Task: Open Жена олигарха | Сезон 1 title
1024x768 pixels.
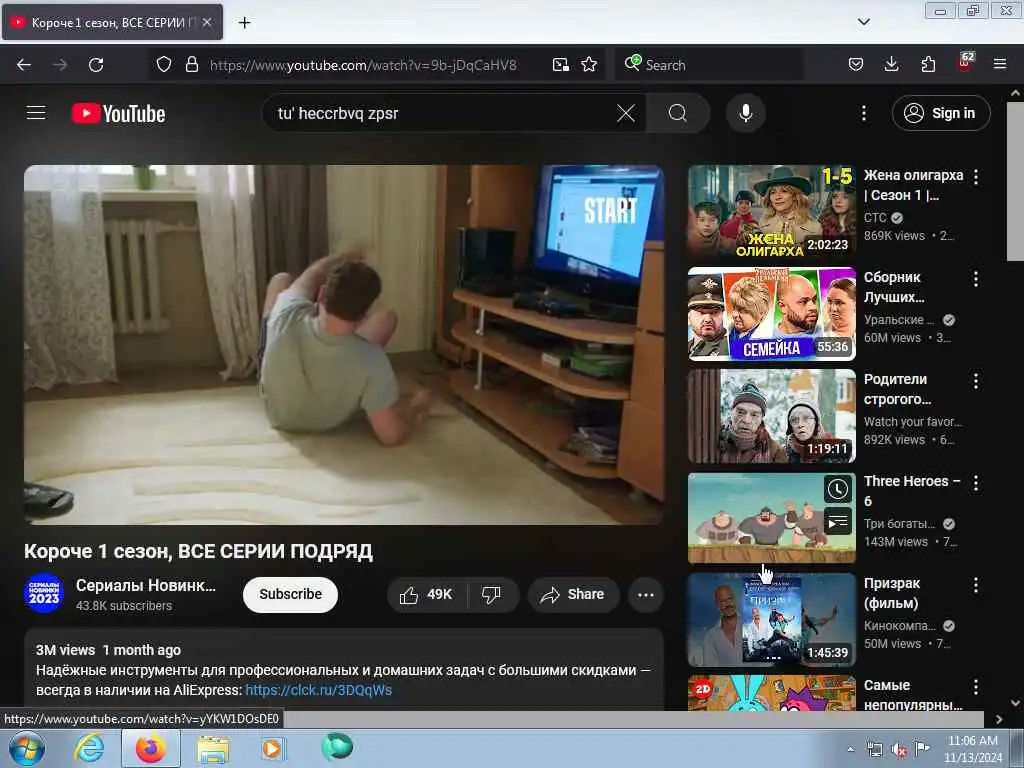Action: [x=913, y=185]
